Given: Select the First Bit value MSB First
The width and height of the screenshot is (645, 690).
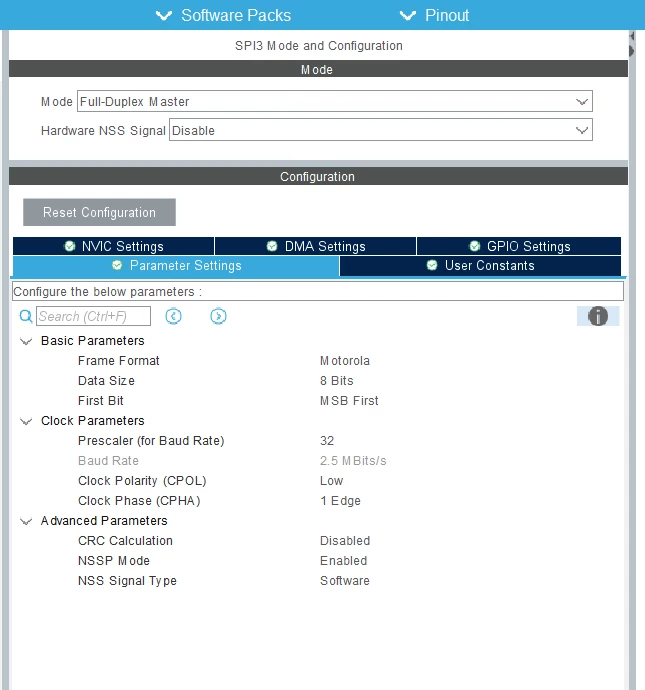Looking at the screenshot, I should tap(349, 401).
